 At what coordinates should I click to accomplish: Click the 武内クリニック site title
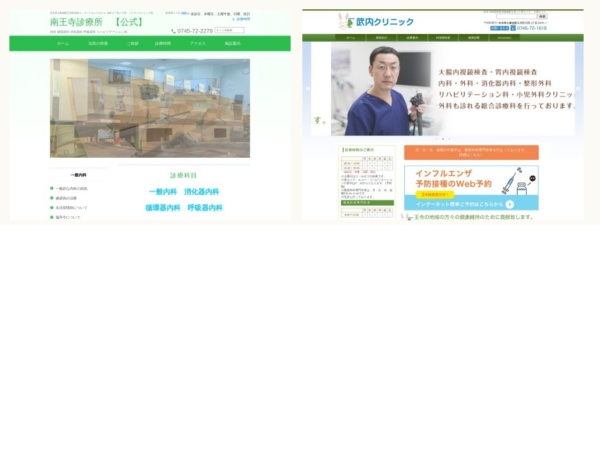tap(385, 22)
